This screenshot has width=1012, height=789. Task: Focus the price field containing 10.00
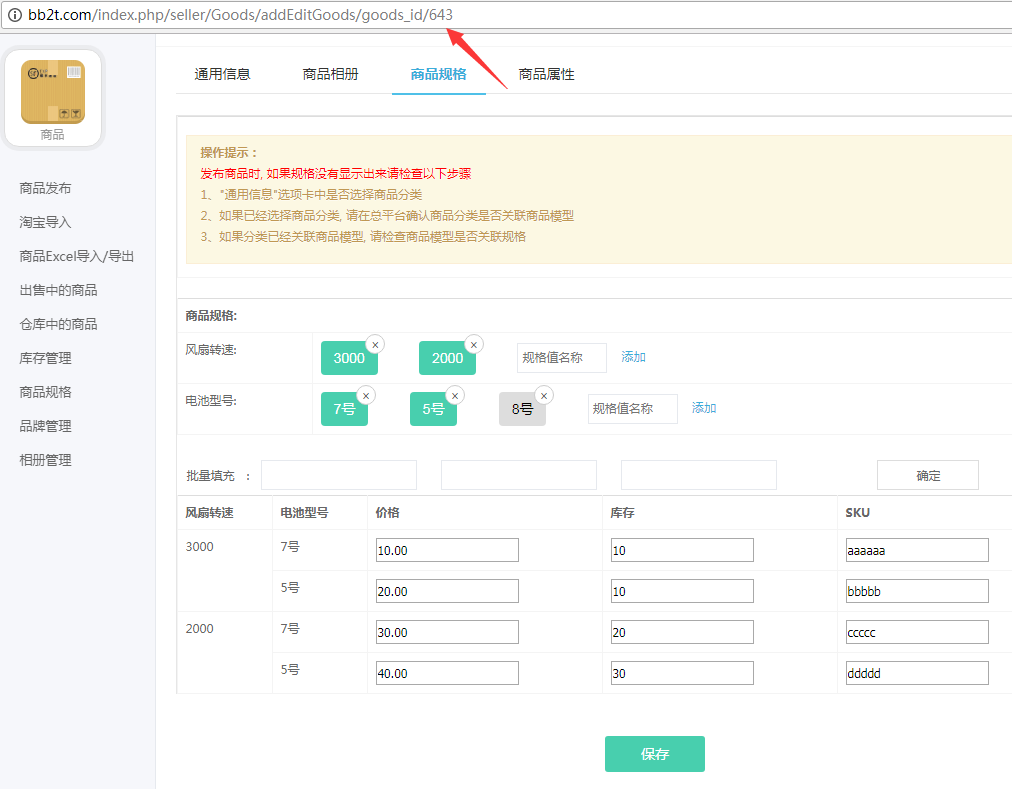point(447,550)
